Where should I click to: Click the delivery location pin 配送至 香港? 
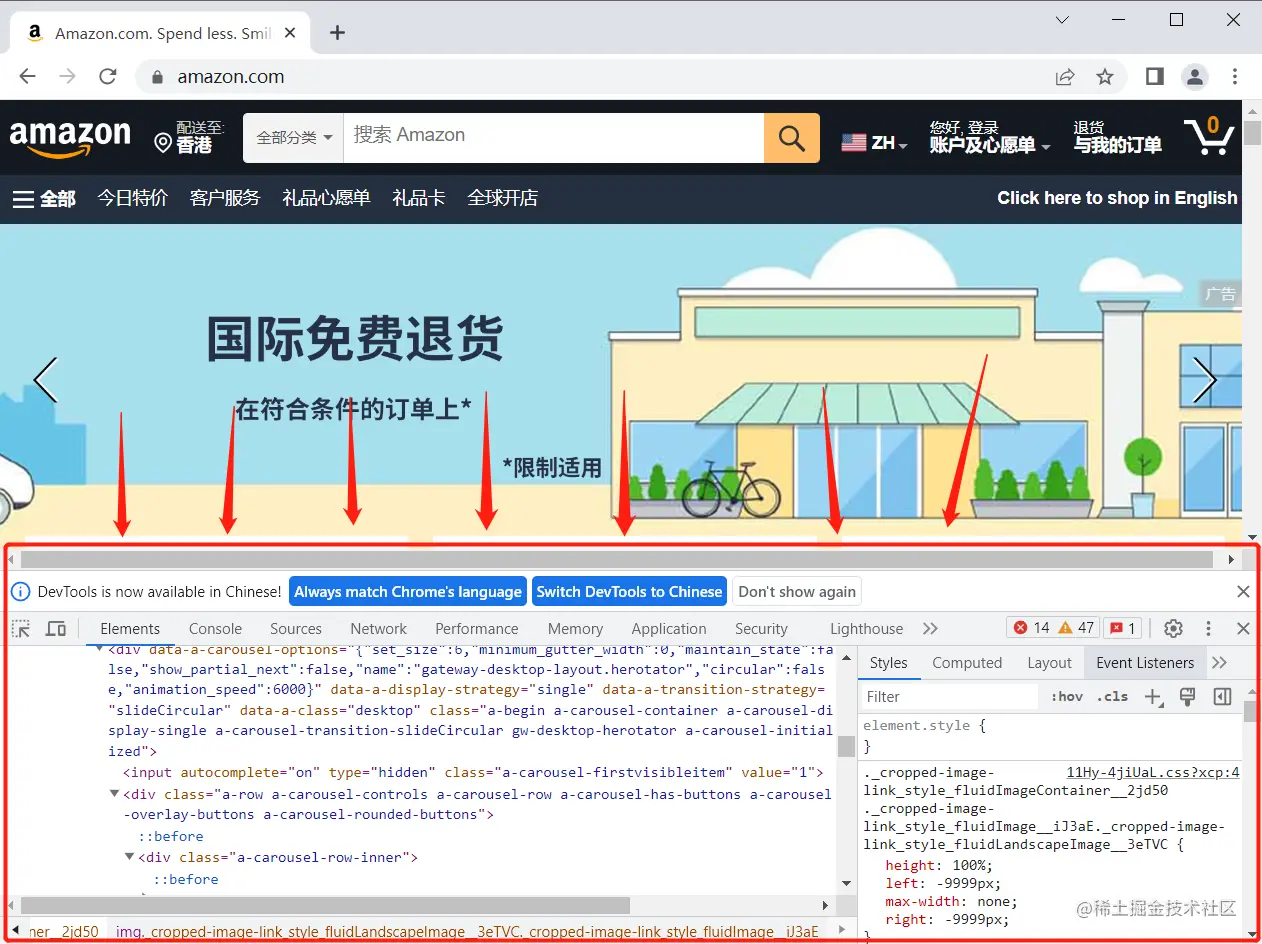(190, 137)
